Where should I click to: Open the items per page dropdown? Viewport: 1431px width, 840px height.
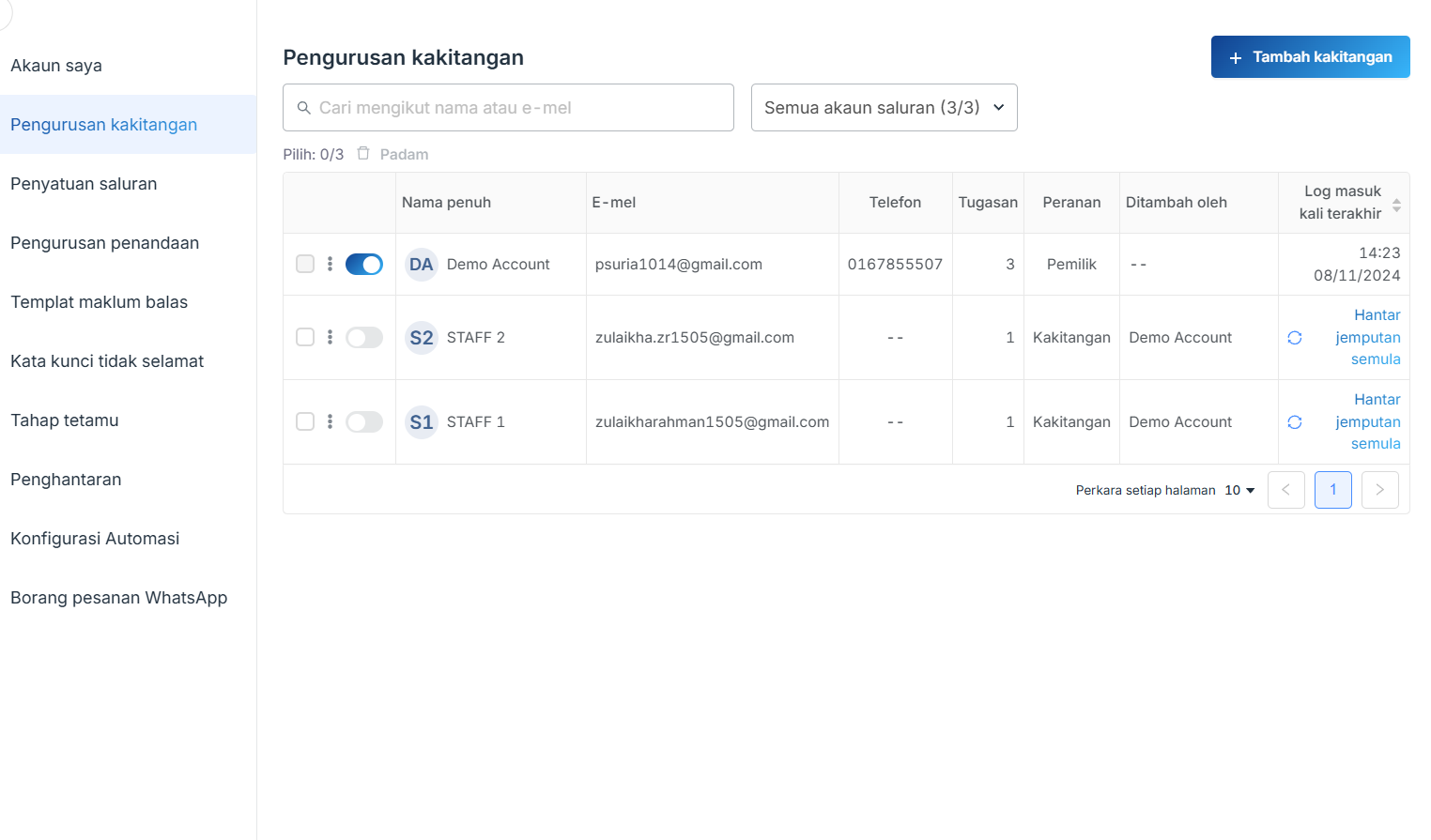pos(1239,490)
